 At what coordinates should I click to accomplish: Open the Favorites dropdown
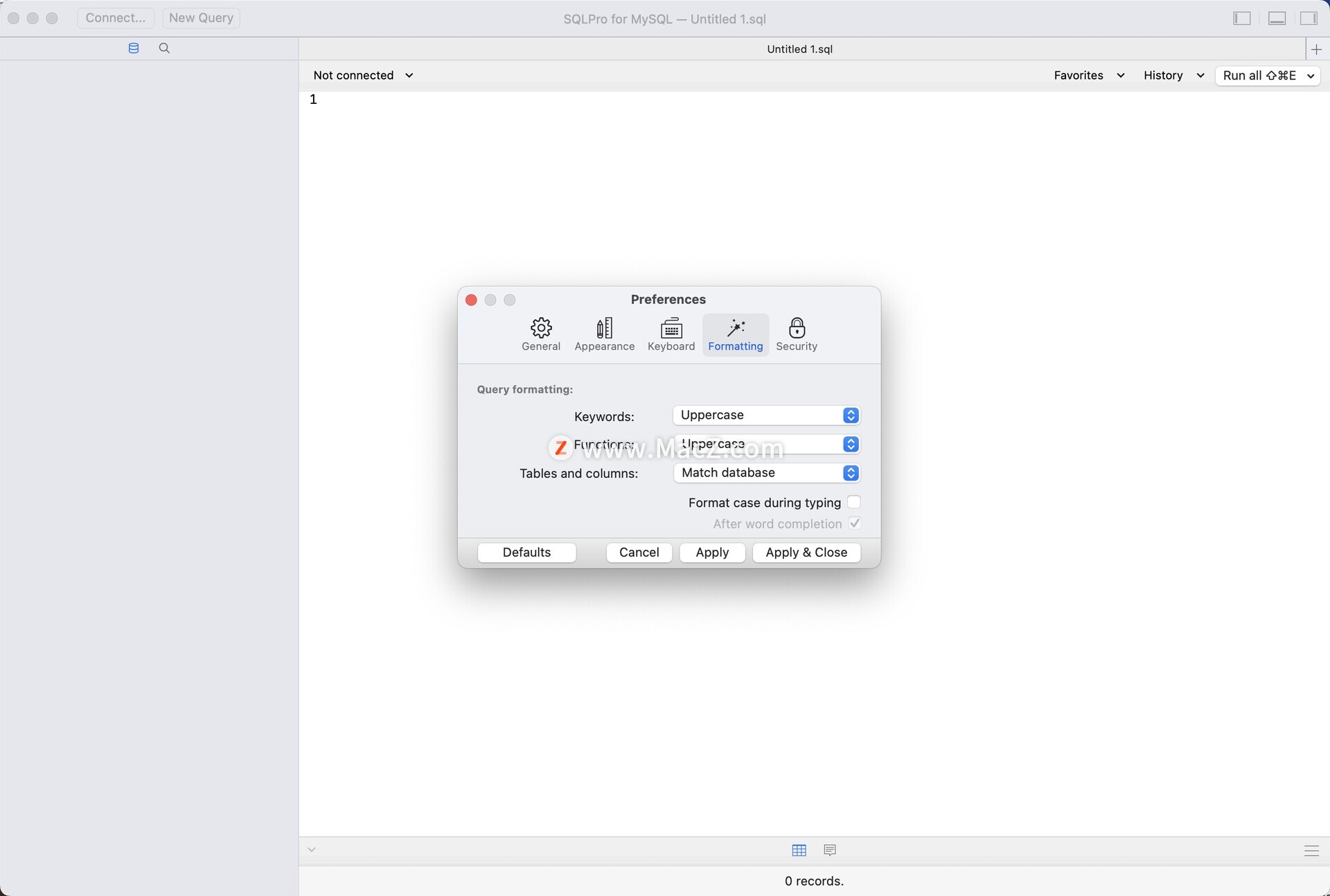click(x=1089, y=75)
